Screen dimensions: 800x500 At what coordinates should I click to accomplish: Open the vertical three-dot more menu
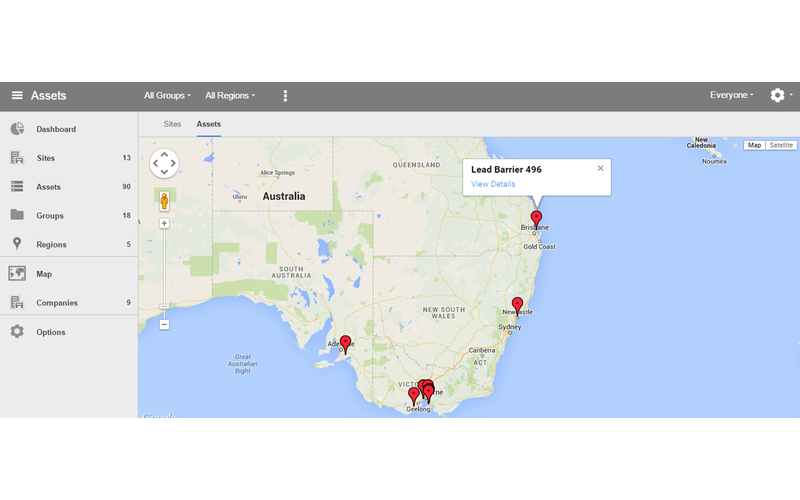click(x=285, y=96)
